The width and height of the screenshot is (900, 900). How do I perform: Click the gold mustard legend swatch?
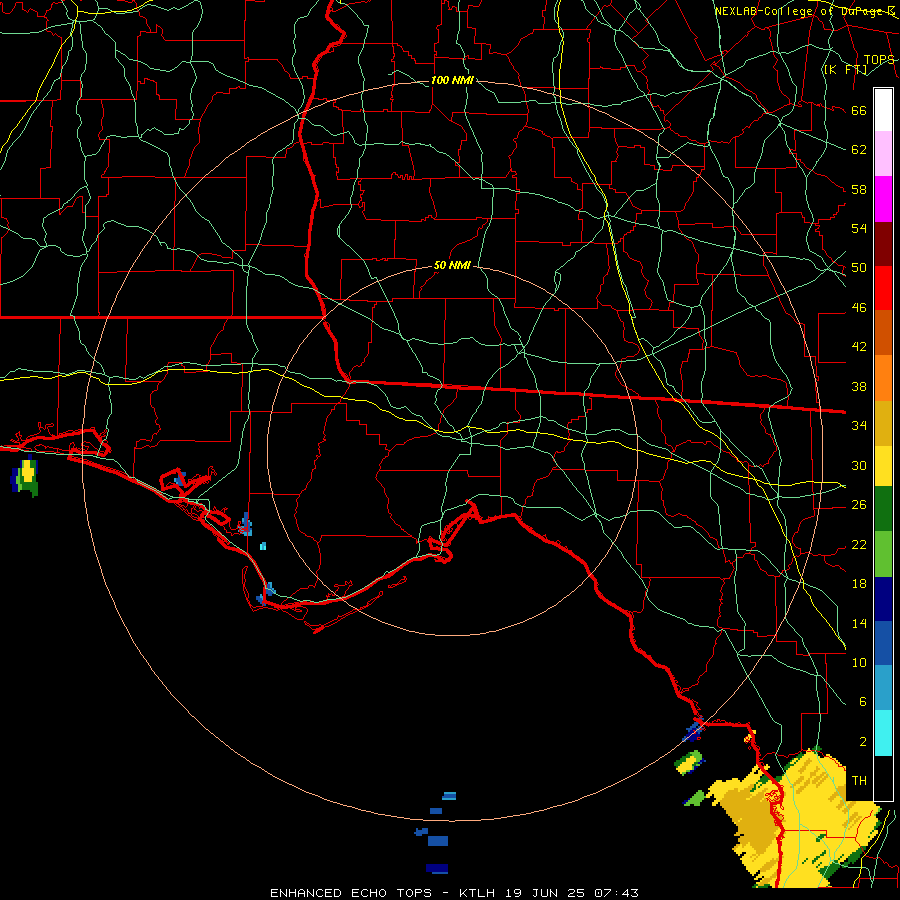pyautogui.click(x=883, y=422)
